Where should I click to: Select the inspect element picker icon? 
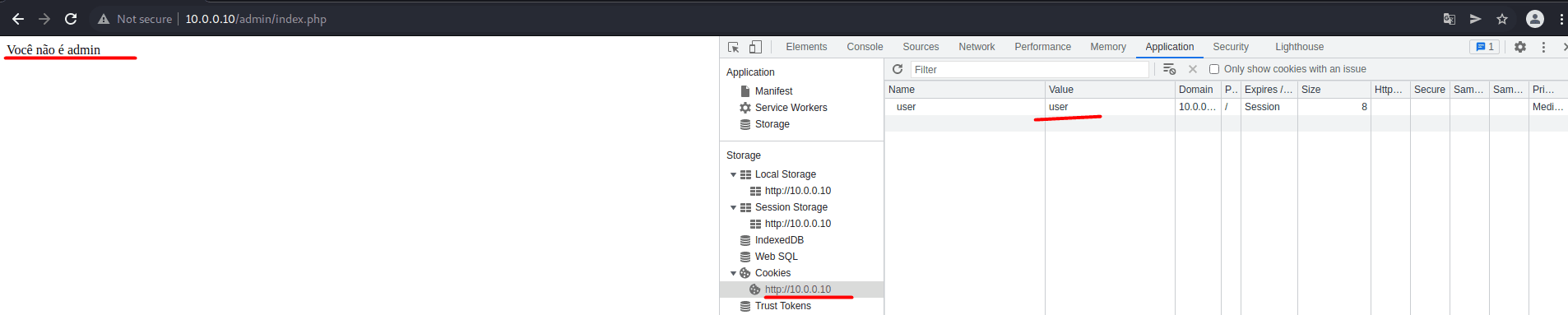[x=733, y=47]
